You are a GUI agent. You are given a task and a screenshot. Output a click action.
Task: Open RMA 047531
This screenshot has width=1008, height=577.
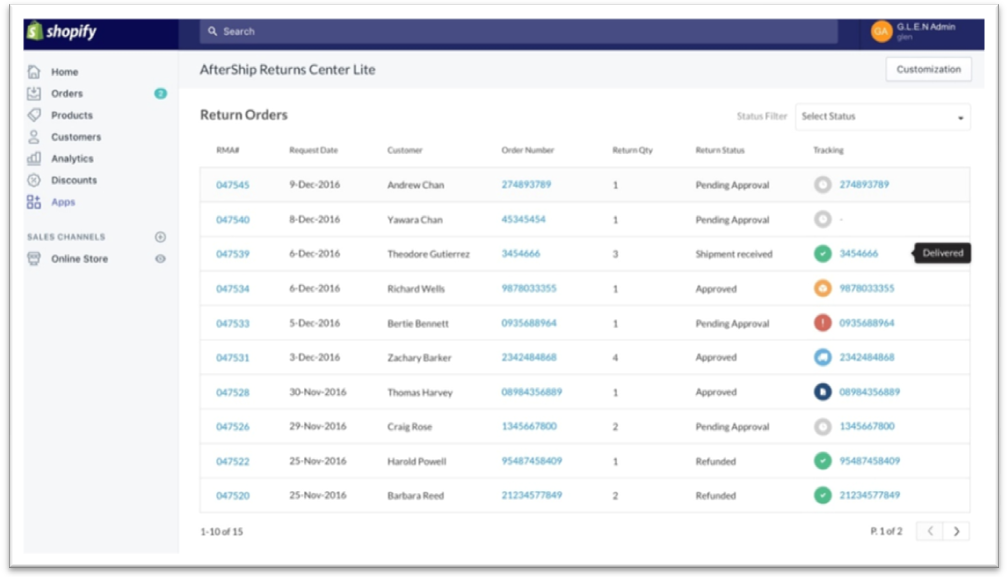pyautogui.click(x=233, y=357)
